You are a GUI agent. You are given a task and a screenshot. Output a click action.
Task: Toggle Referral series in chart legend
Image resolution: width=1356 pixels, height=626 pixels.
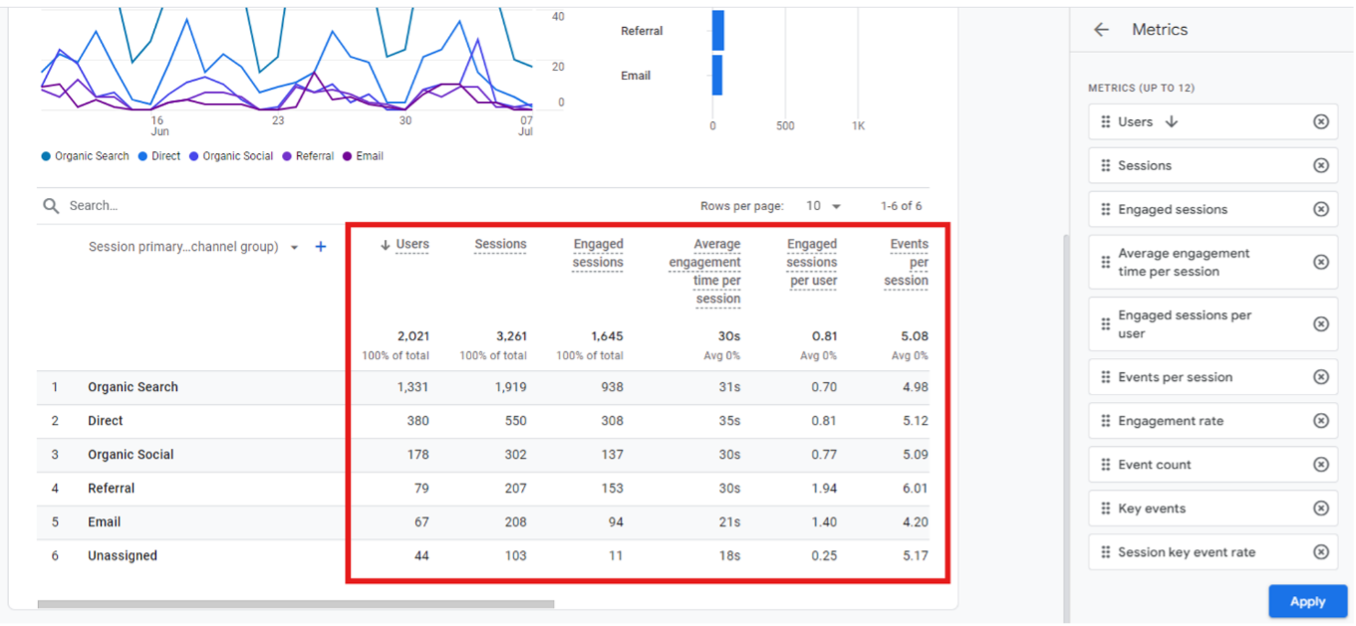308,157
